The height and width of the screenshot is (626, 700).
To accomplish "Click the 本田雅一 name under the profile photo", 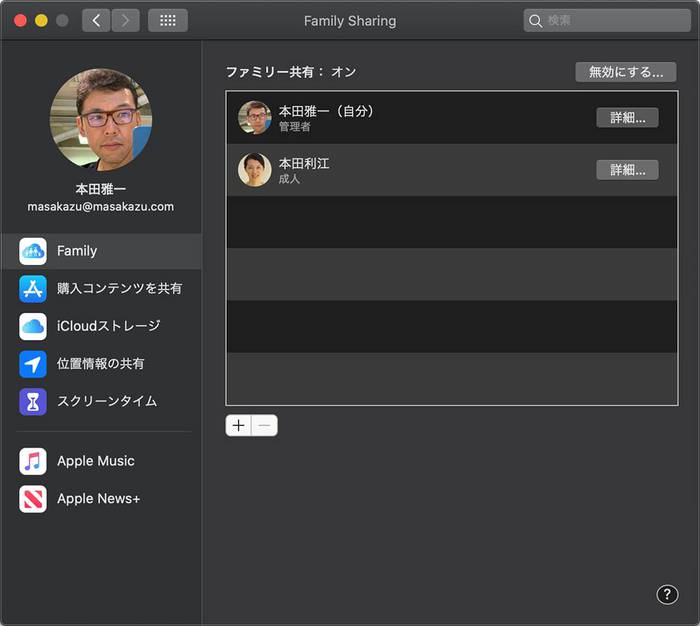I will (101, 189).
